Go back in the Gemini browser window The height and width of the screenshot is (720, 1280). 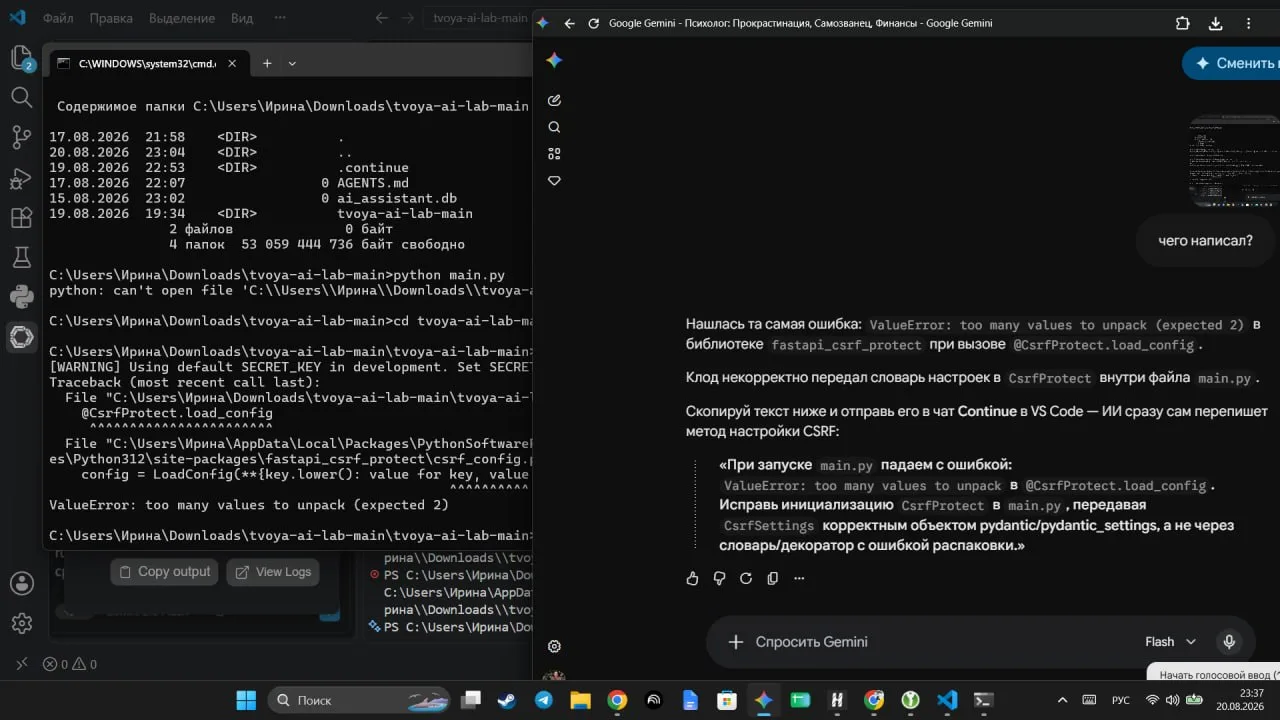pyautogui.click(x=570, y=23)
